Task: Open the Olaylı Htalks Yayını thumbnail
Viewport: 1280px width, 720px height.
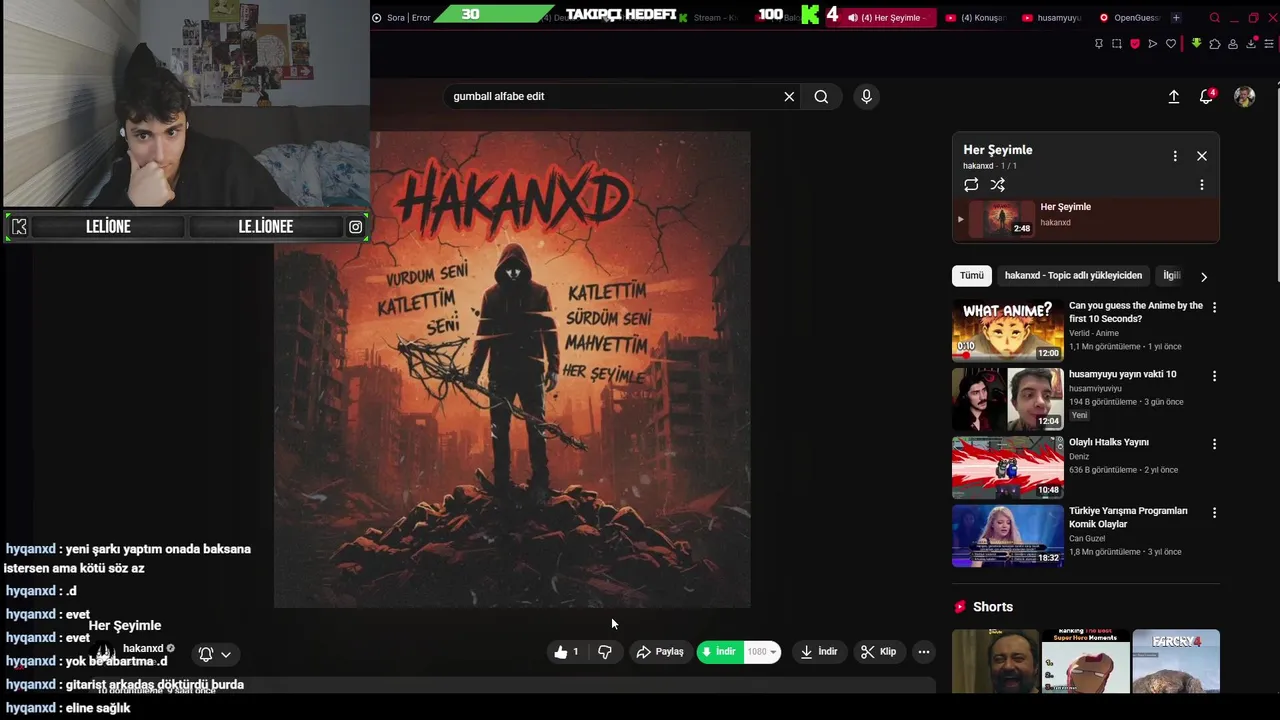Action: pos(1008,467)
